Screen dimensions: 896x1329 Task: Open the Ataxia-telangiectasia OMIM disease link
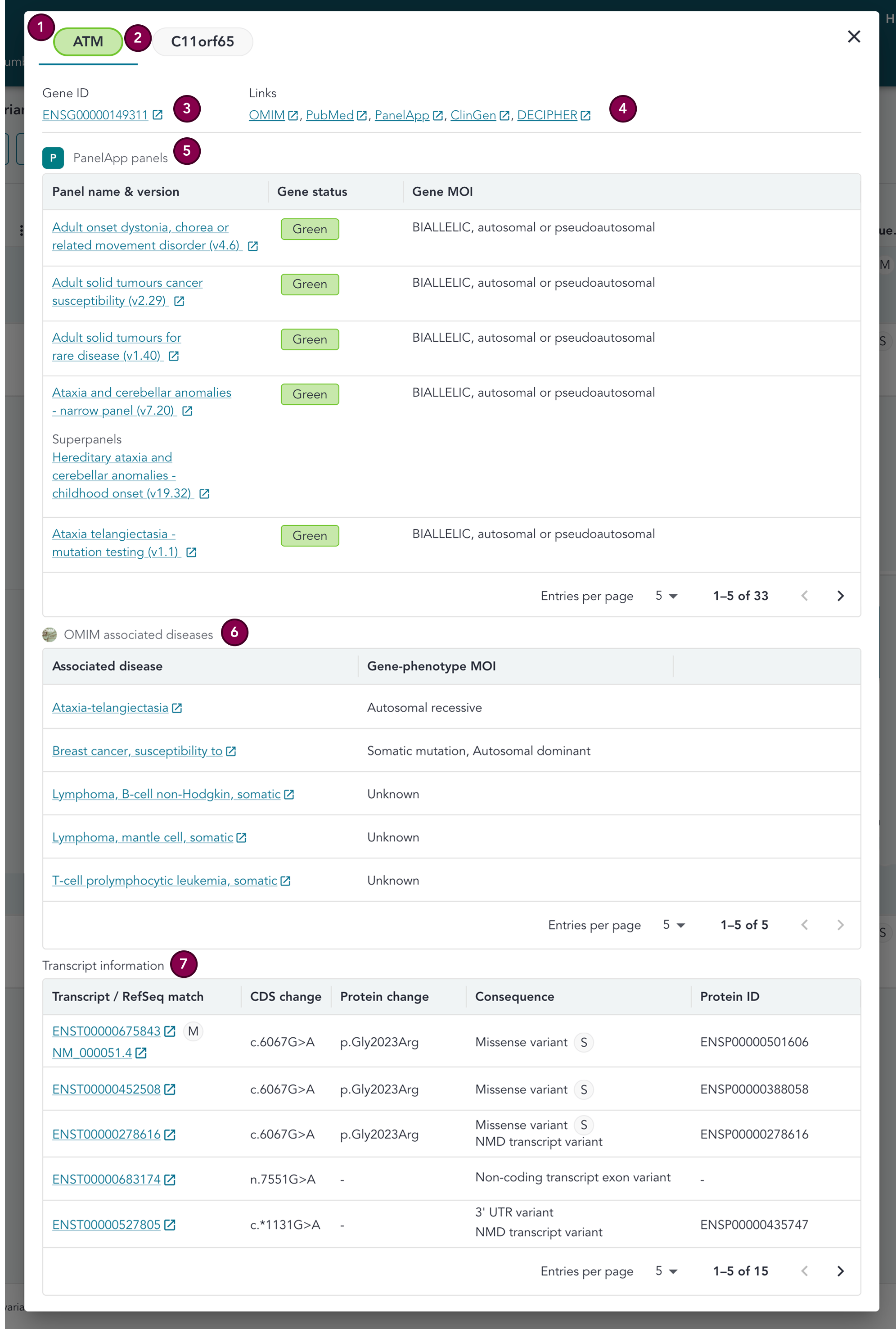tap(110, 708)
